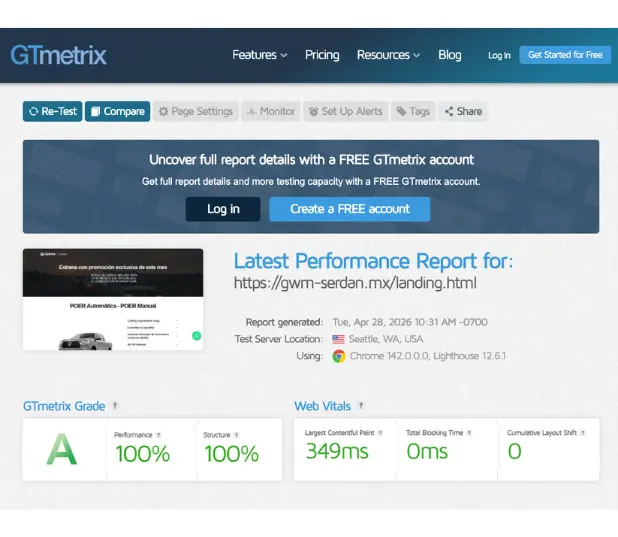The height and width of the screenshot is (537, 618).
Task: Open the Pricing page
Action: [x=322, y=55]
